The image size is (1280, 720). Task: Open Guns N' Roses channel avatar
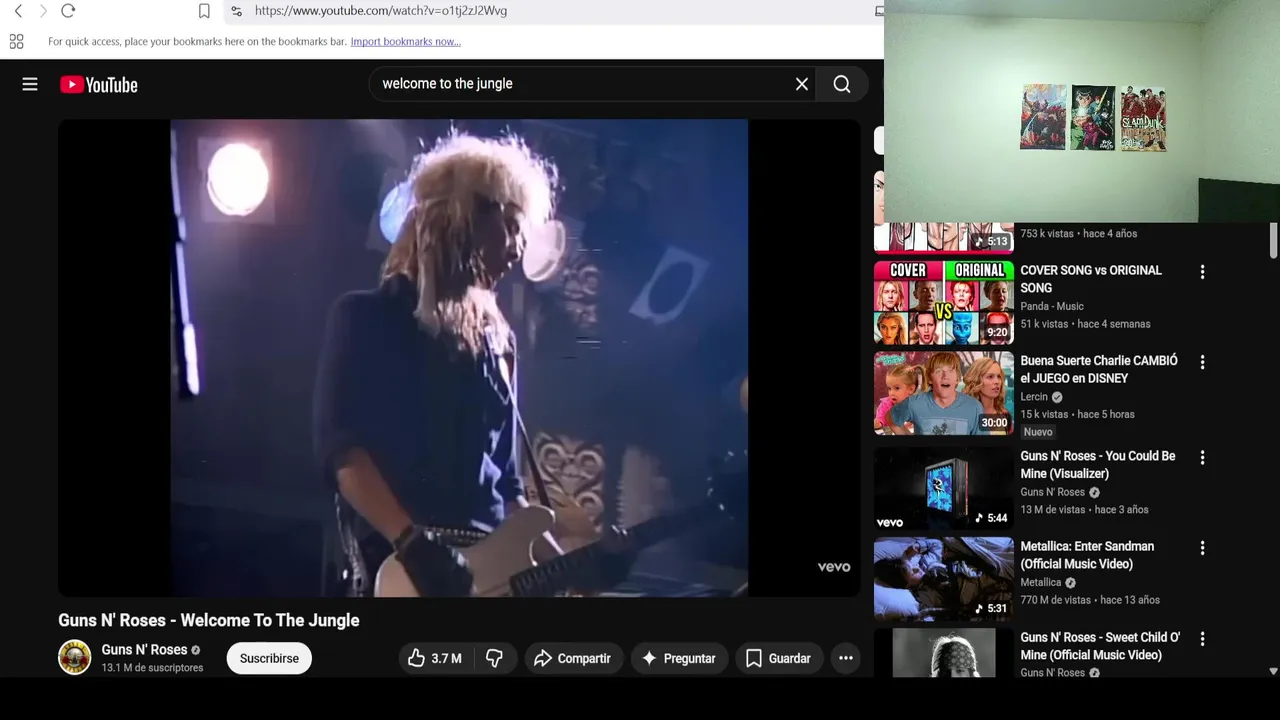[74, 657]
